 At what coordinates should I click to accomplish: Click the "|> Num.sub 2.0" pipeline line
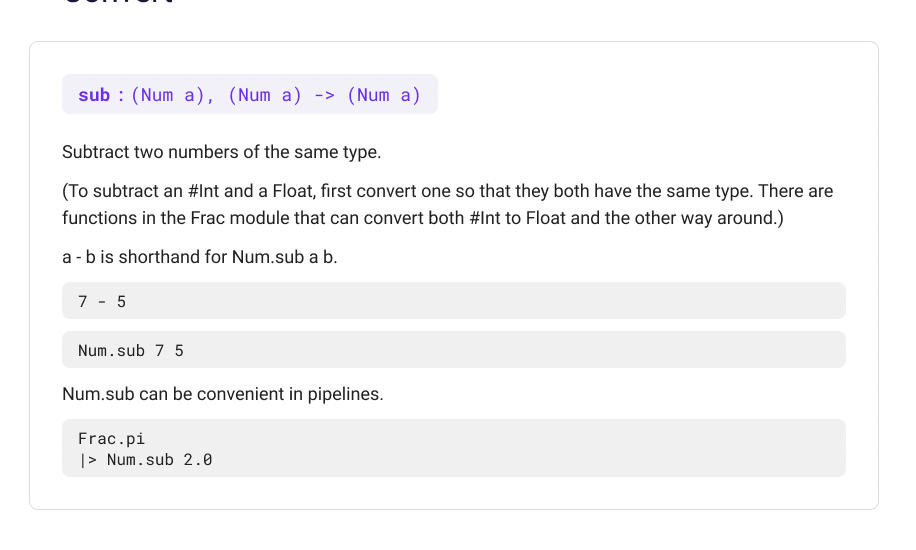click(145, 460)
